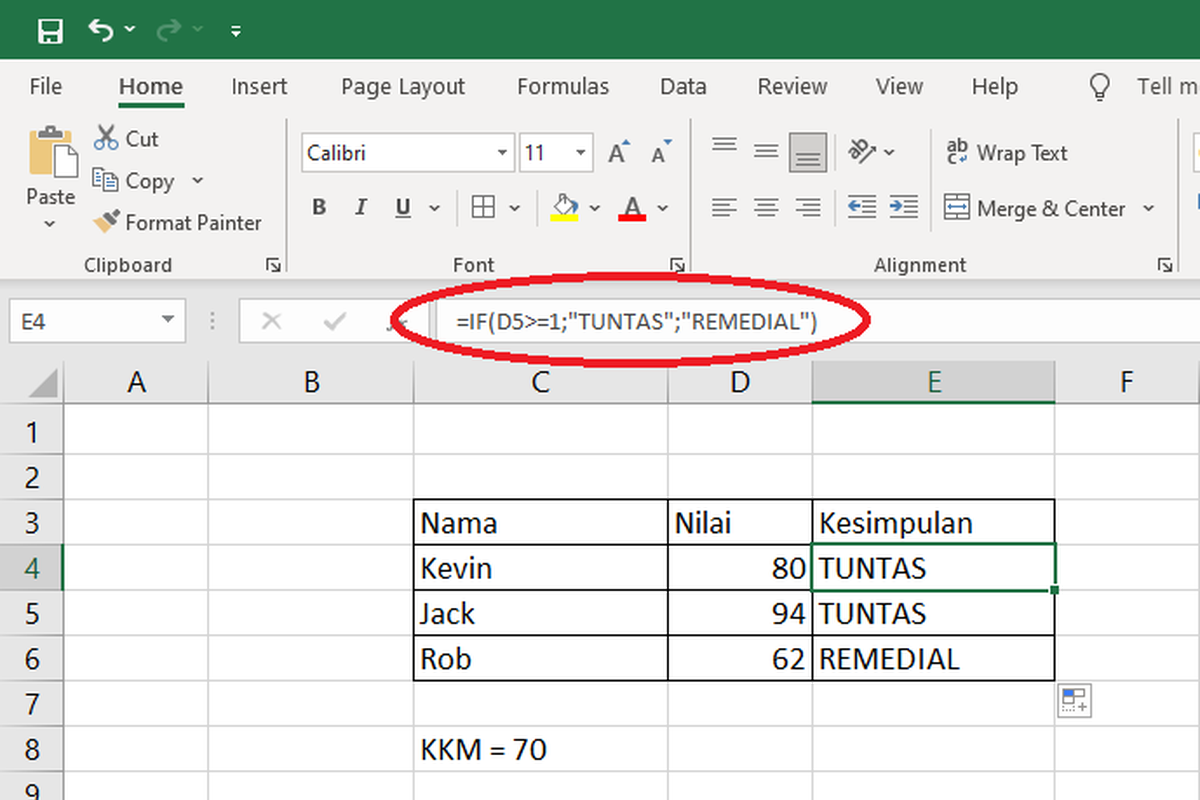Open the Data ribbon tab
The height and width of the screenshot is (800, 1200).
pyautogui.click(x=682, y=87)
